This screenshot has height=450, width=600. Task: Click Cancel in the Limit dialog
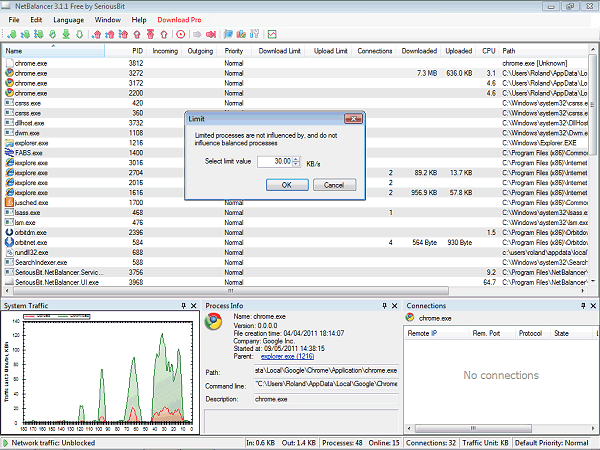334,185
